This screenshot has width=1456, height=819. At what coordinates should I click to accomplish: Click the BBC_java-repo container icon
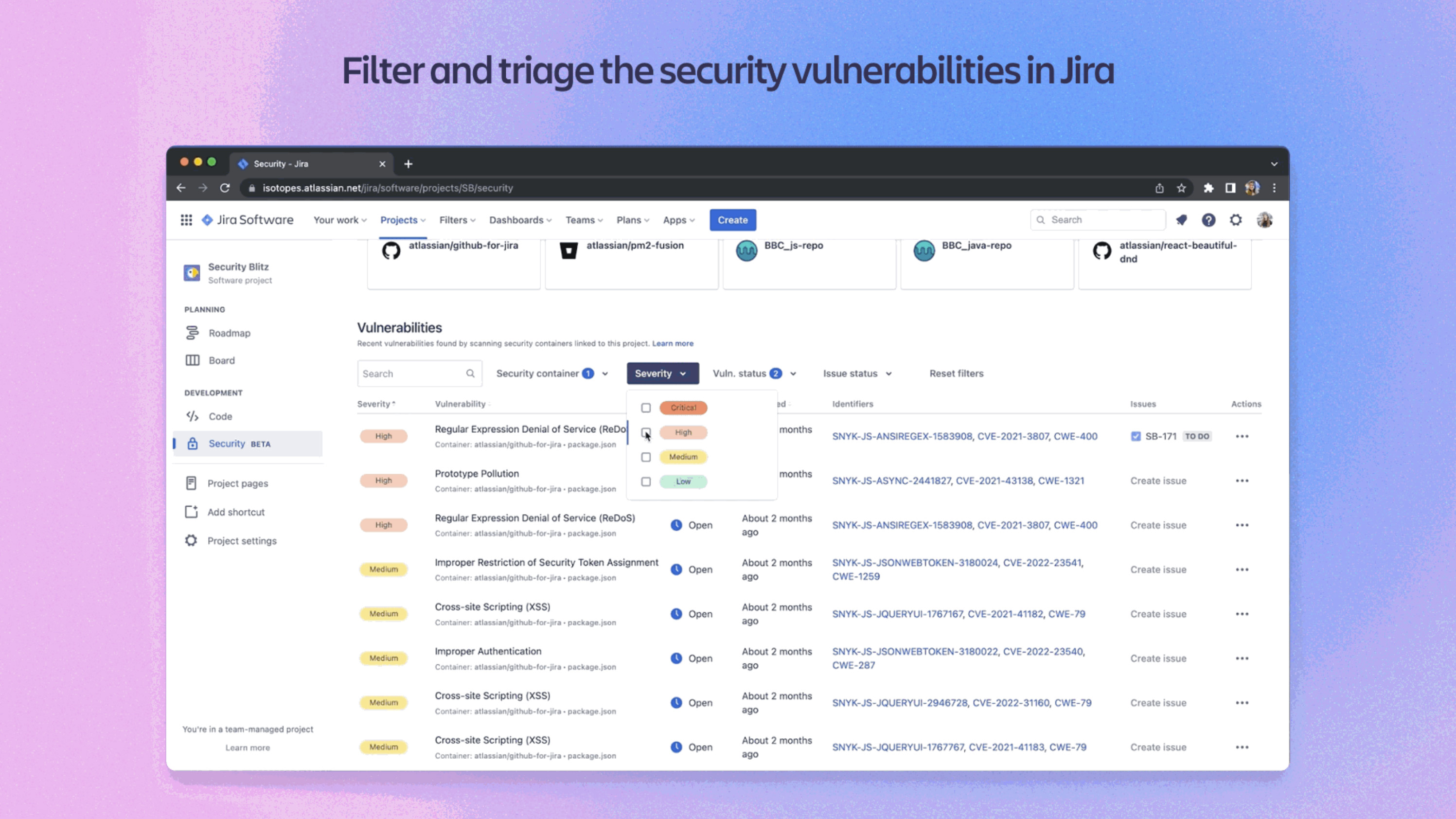point(924,250)
